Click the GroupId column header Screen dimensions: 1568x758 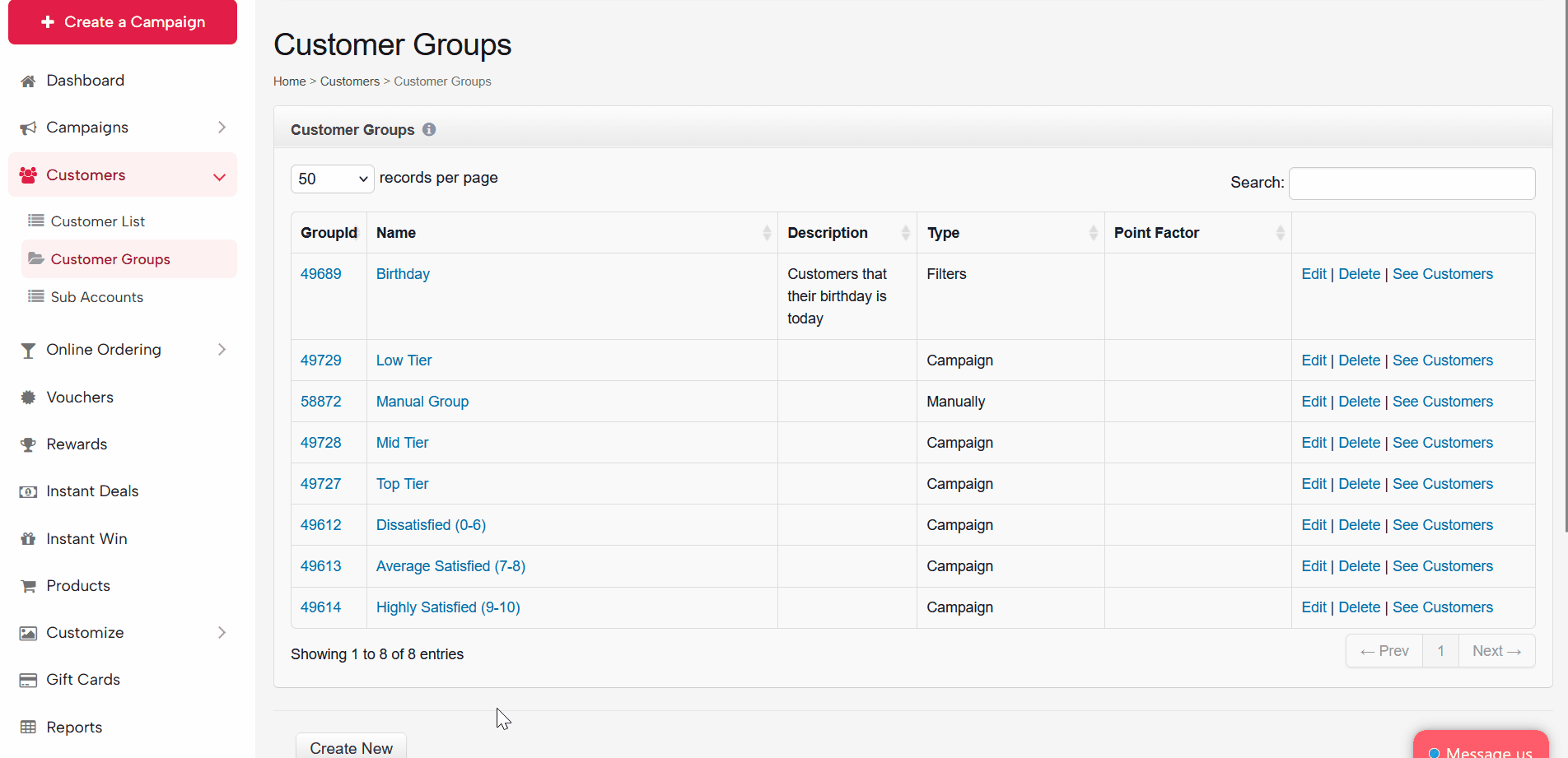click(x=329, y=233)
